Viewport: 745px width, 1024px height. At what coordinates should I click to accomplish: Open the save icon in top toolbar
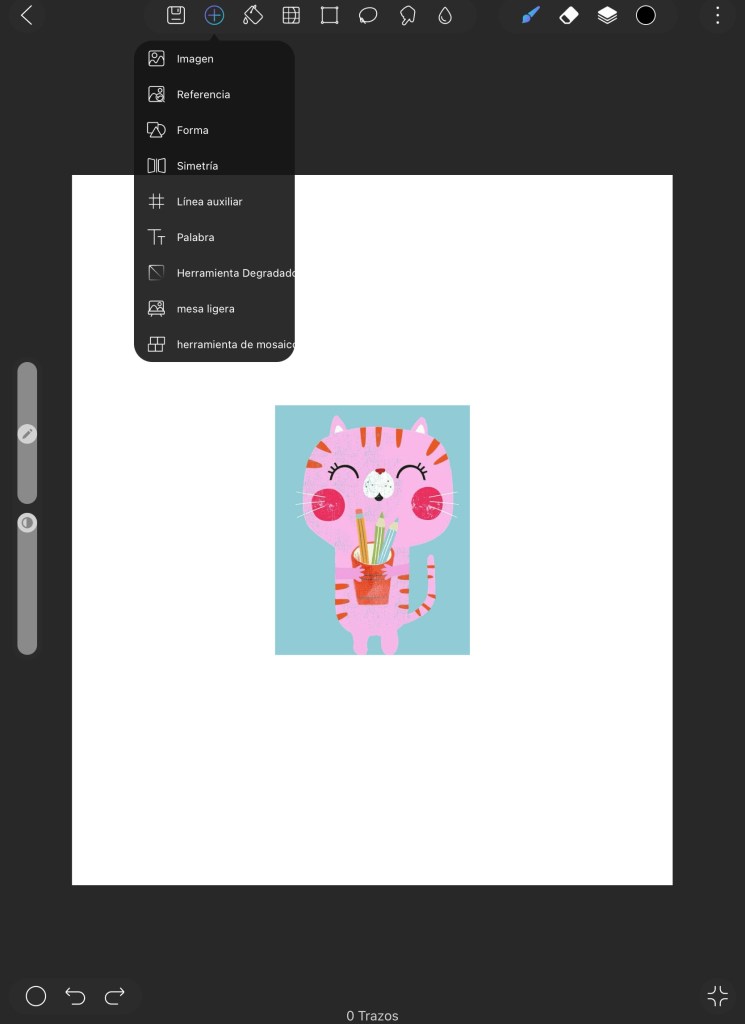coord(176,15)
